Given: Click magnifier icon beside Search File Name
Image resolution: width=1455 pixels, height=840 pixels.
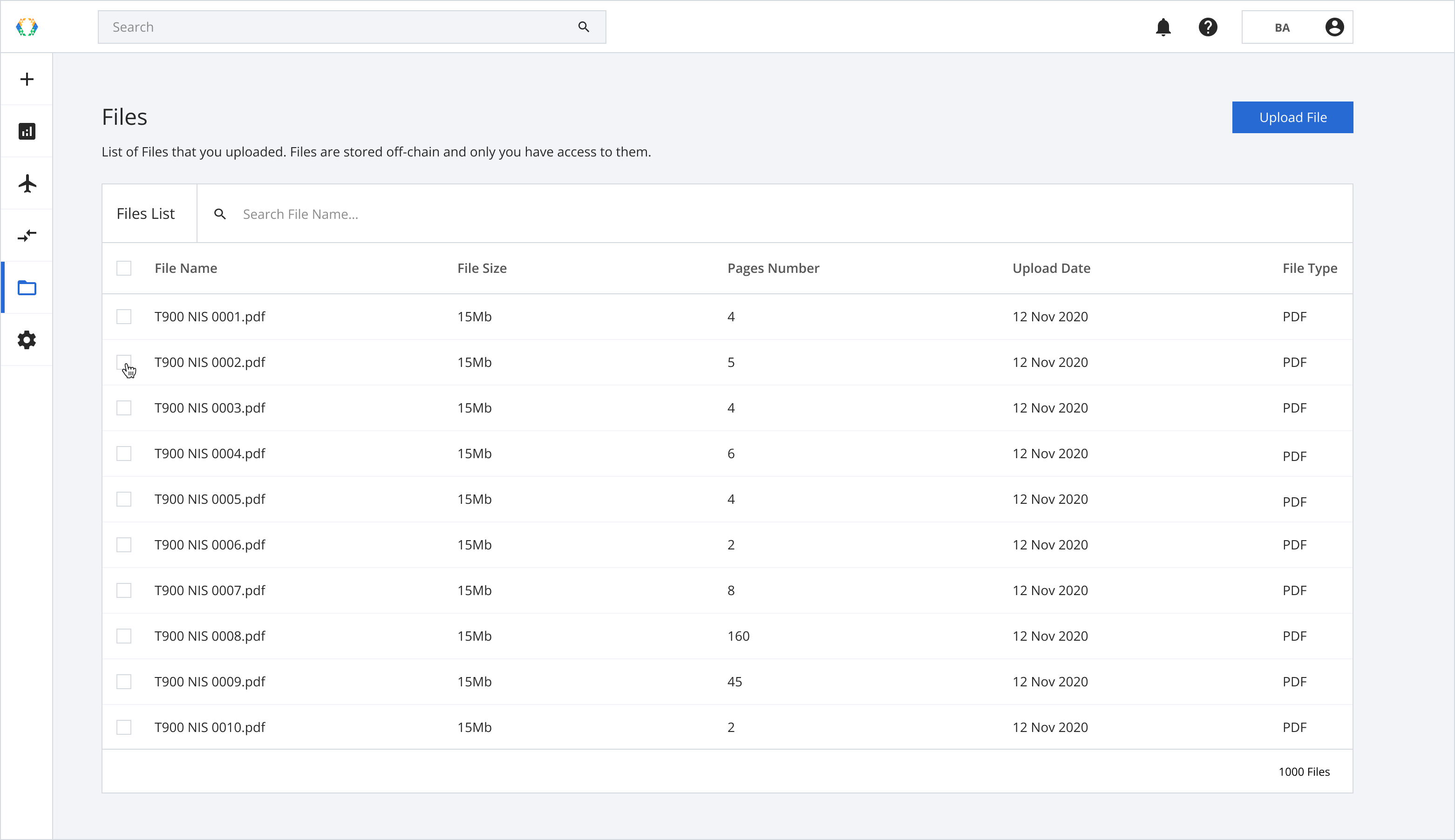Looking at the screenshot, I should pyautogui.click(x=220, y=214).
